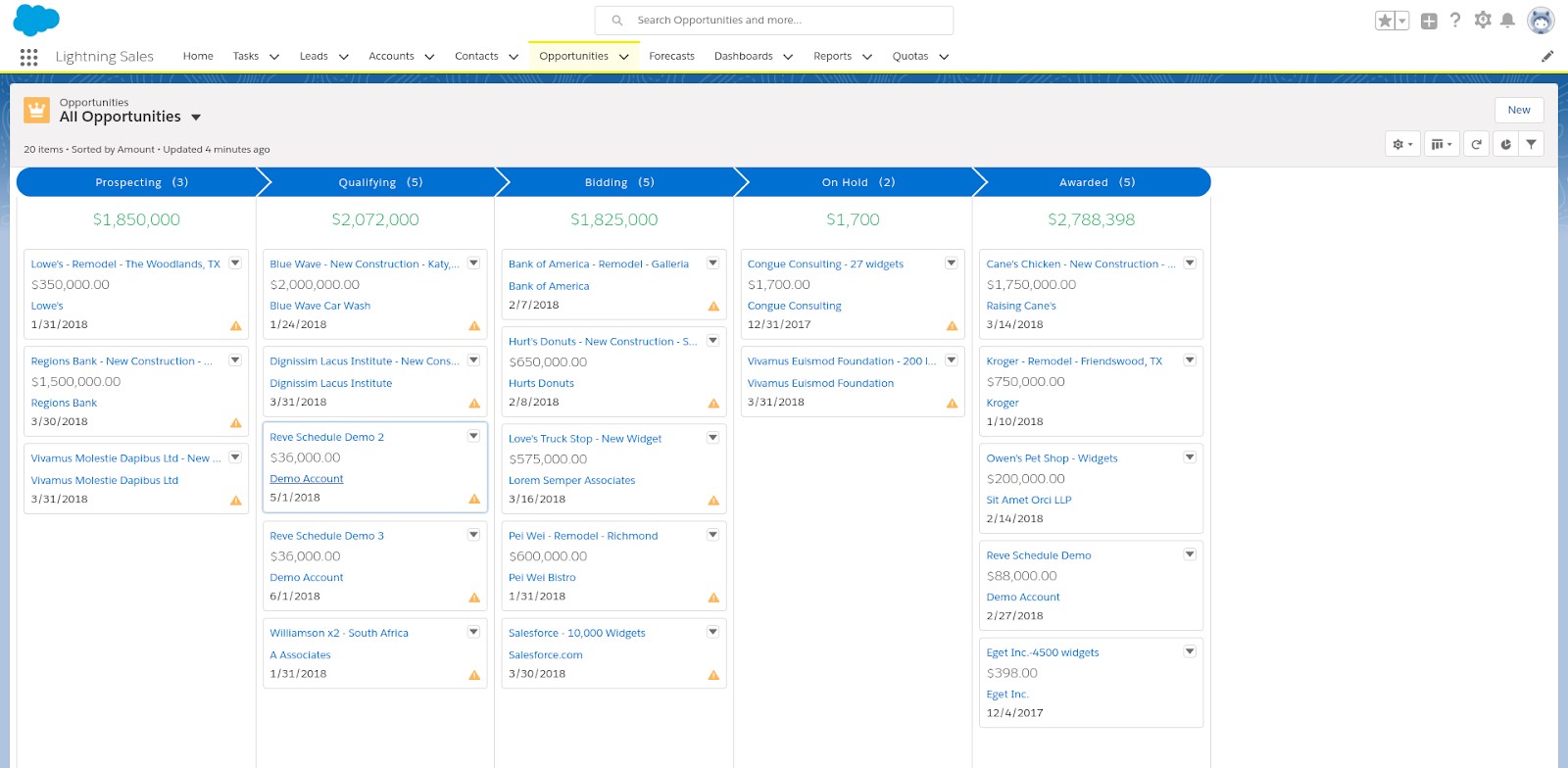Open List View Controls gear button

(x=1402, y=144)
